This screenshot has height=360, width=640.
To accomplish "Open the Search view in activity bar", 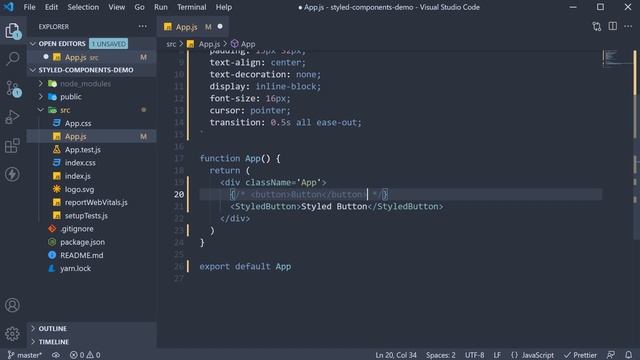I will (13, 58).
